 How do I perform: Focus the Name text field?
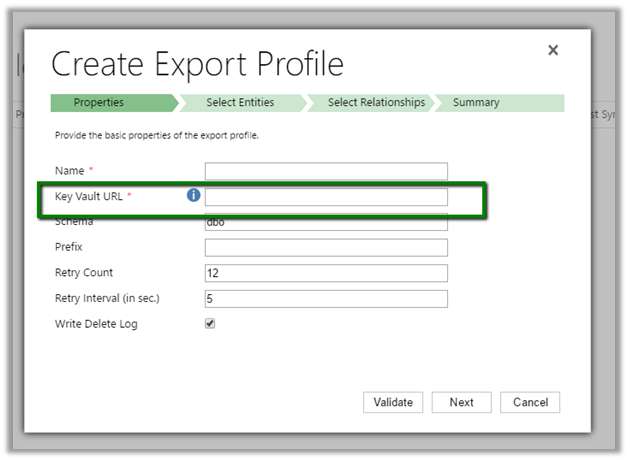point(326,171)
